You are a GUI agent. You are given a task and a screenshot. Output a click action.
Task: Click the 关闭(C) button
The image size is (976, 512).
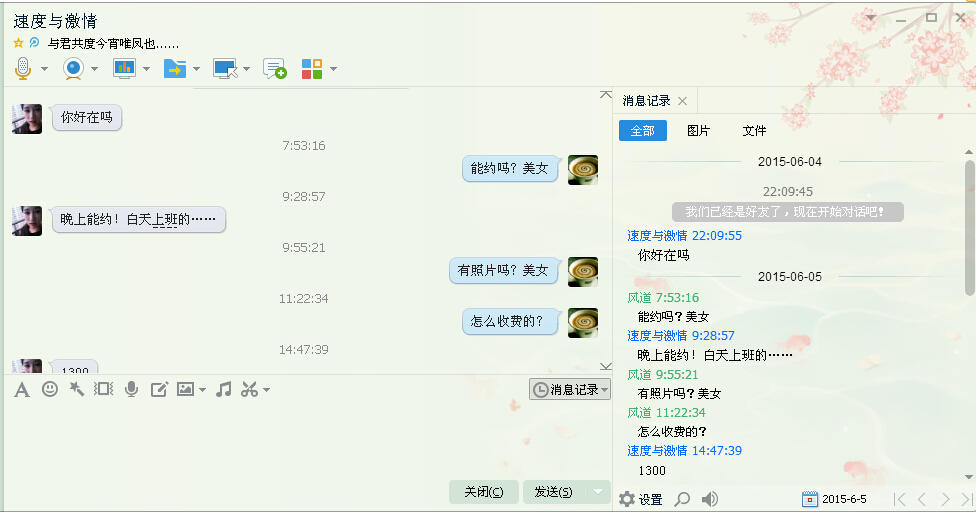tap(484, 491)
